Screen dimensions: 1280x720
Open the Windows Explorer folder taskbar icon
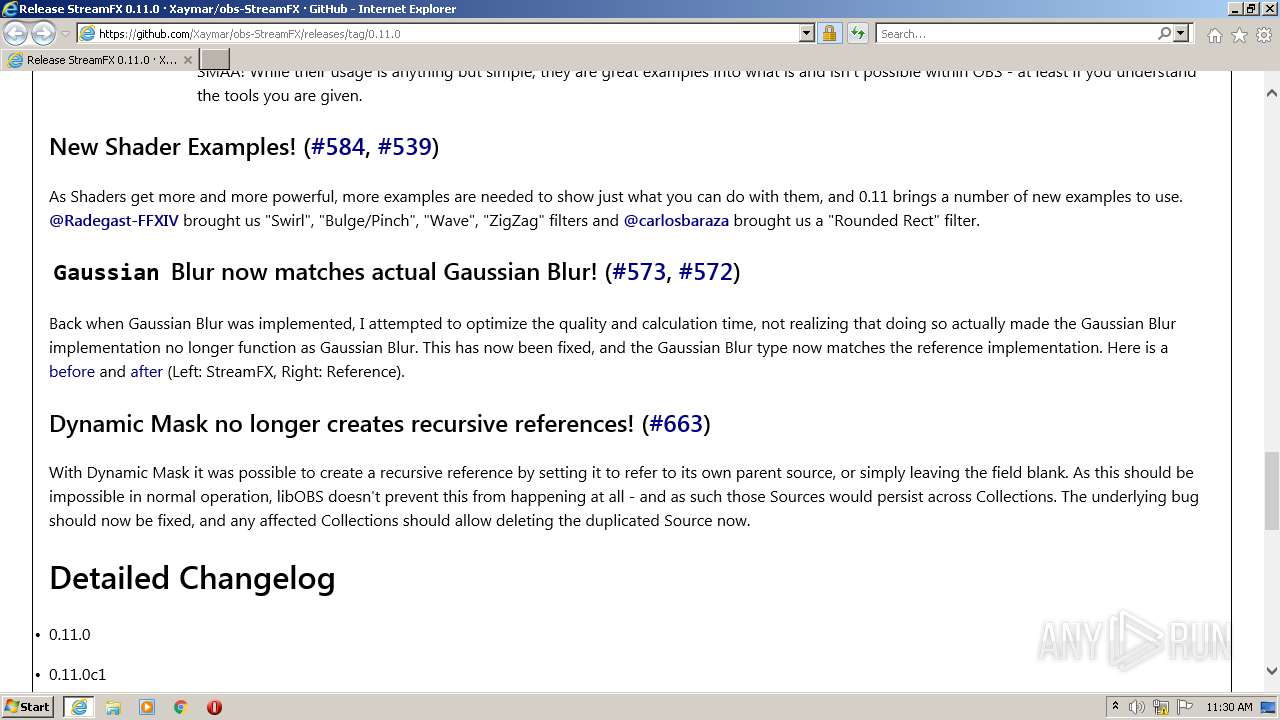pos(113,707)
